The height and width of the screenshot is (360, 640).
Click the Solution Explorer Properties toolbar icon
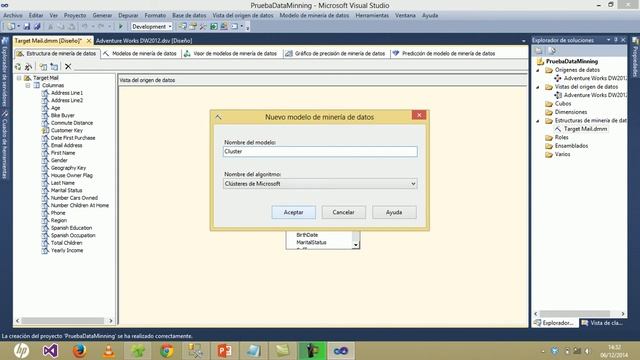(x=552, y=51)
